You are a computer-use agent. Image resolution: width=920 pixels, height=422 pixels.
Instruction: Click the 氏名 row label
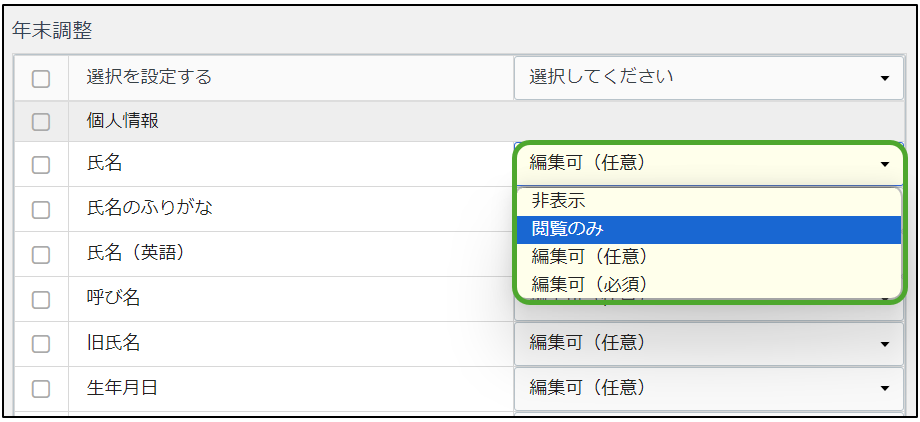point(104,164)
